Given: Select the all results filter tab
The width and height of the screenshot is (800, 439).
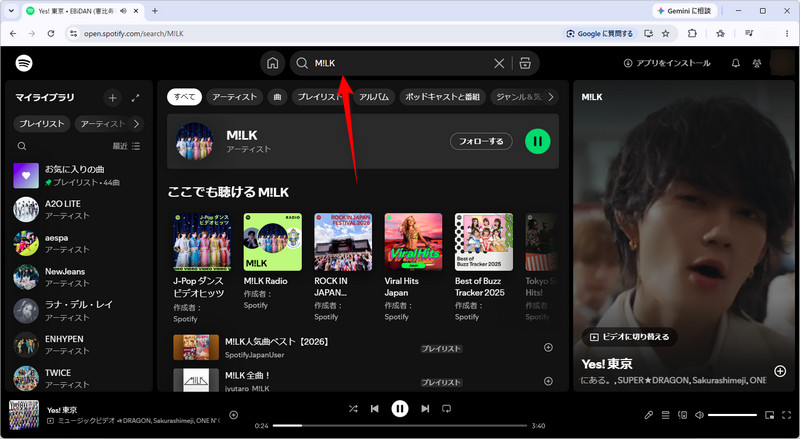Looking at the screenshot, I should pos(184,97).
